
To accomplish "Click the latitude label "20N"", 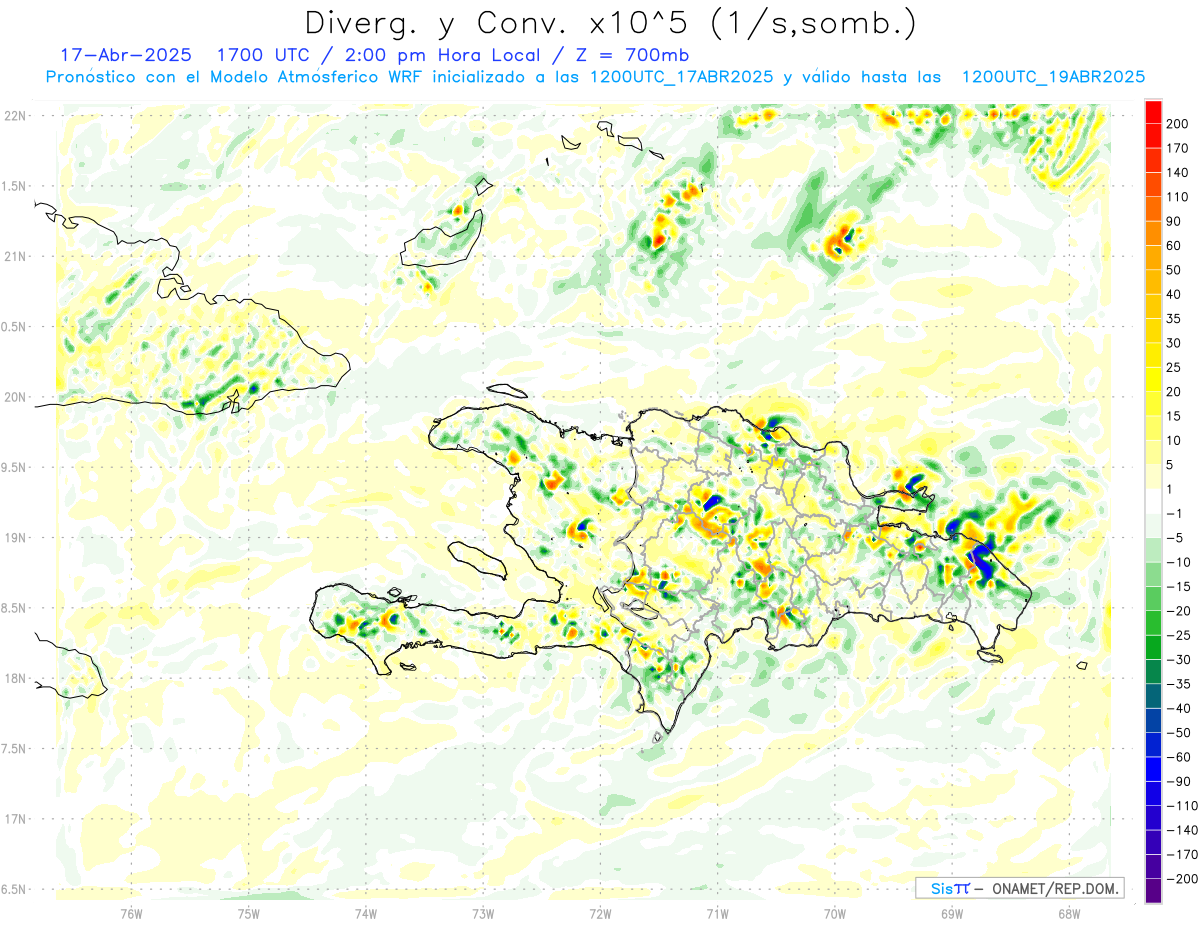I will tap(15, 397).
